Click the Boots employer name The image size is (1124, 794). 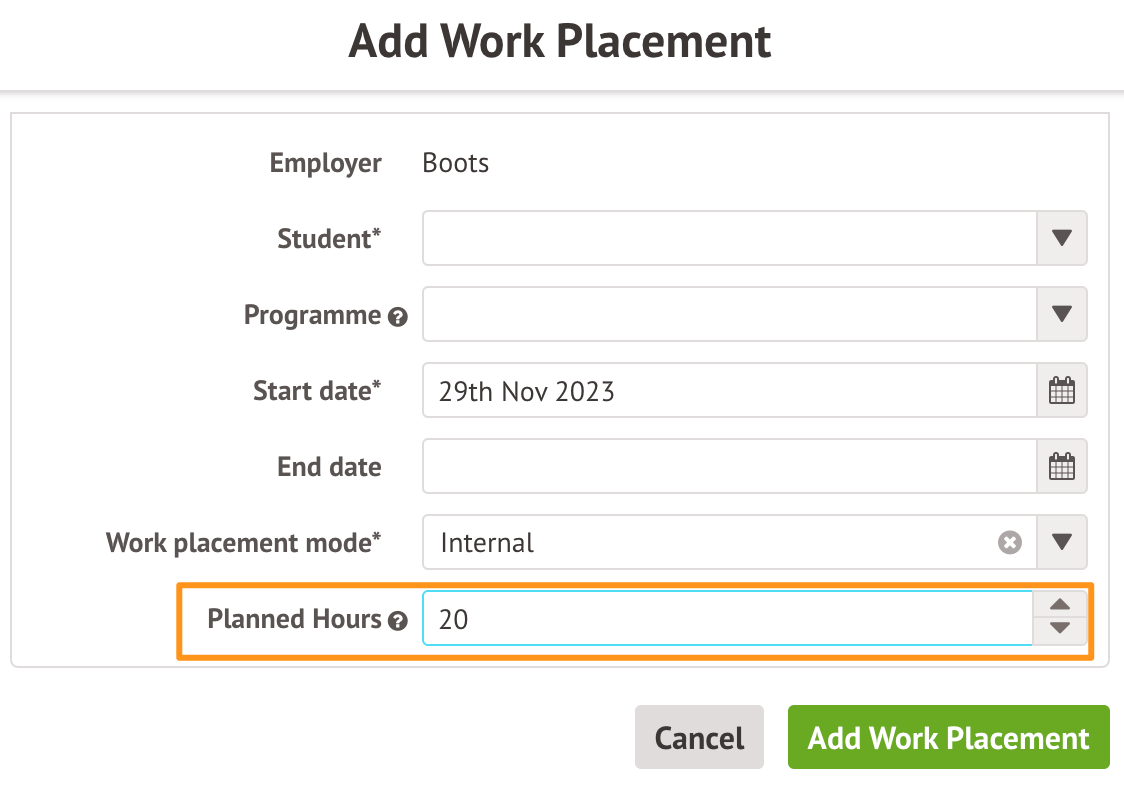(x=456, y=162)
